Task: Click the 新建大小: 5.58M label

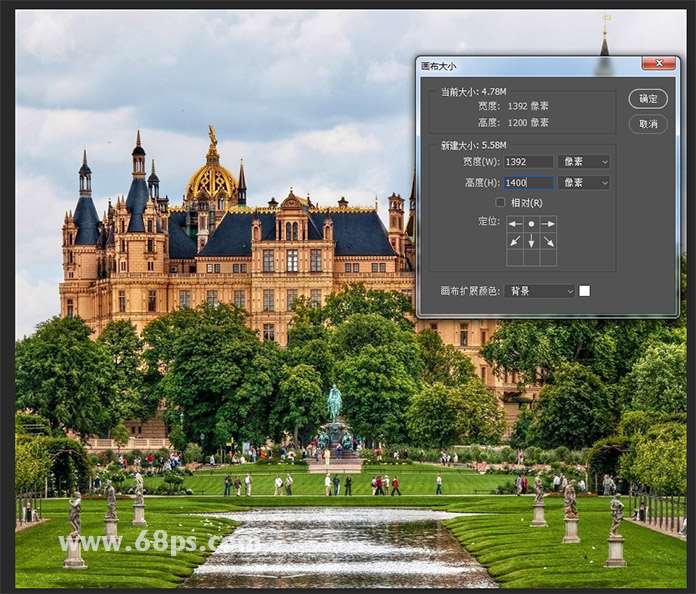Action: point(473,145)
